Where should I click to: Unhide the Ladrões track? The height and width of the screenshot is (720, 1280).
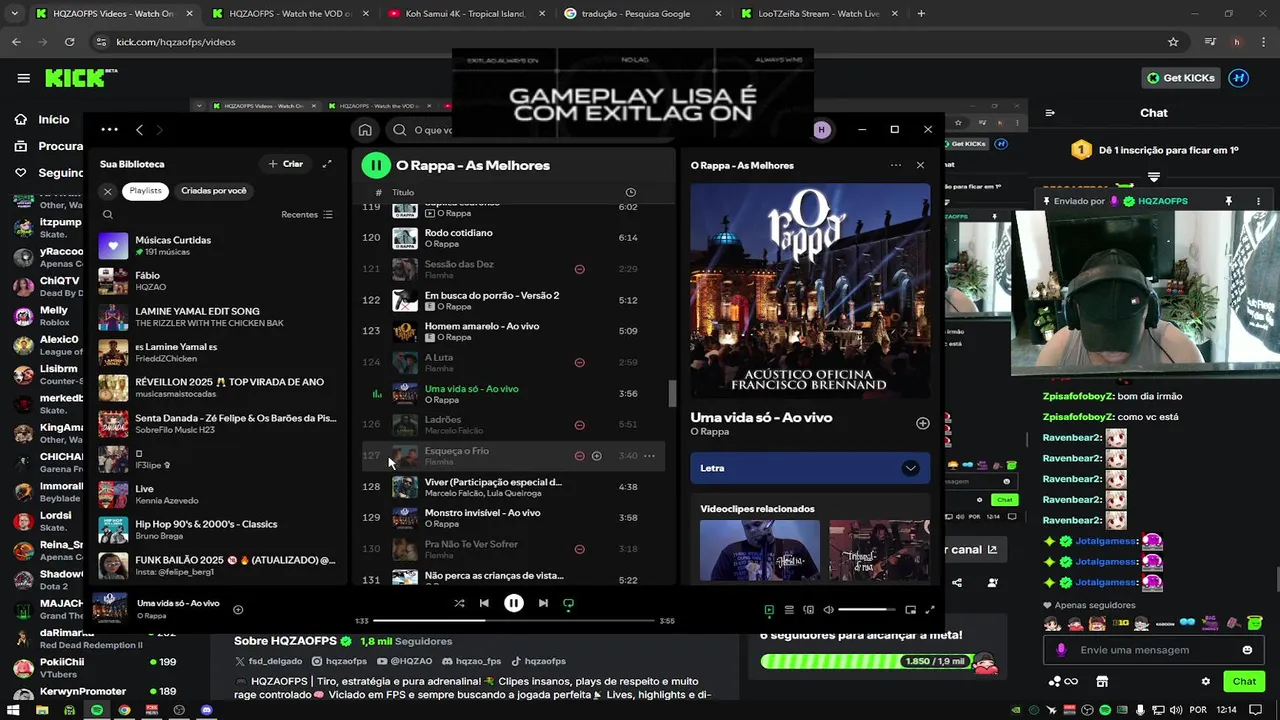[579, 425]
